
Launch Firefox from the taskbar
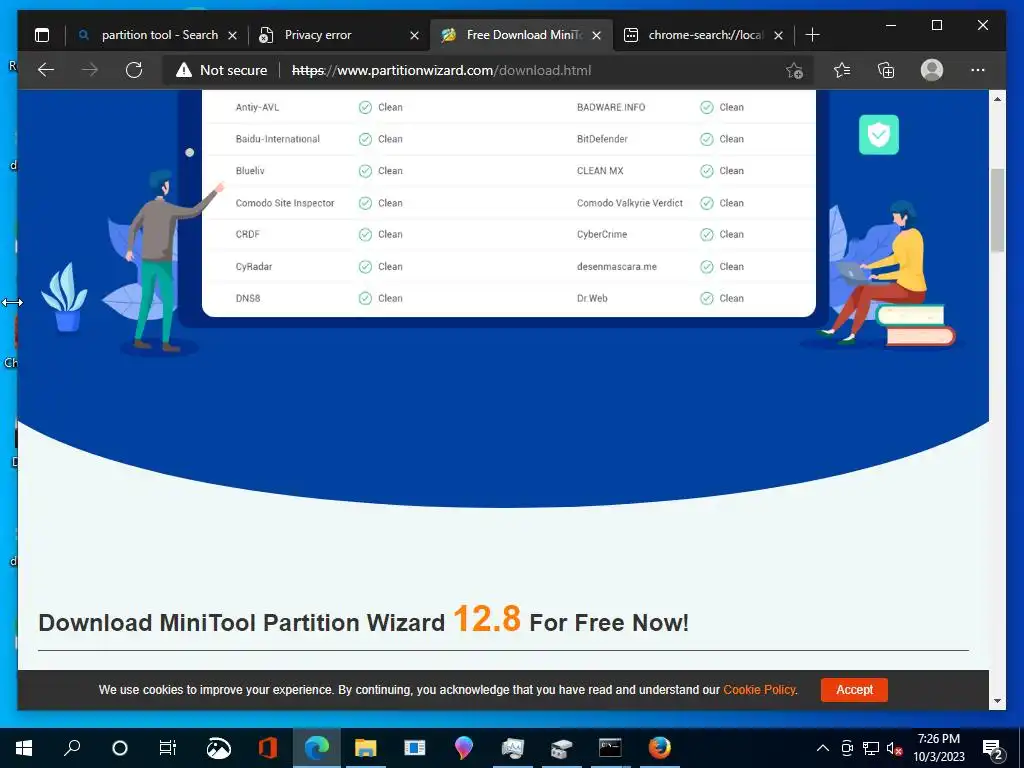tap(660, 748)
